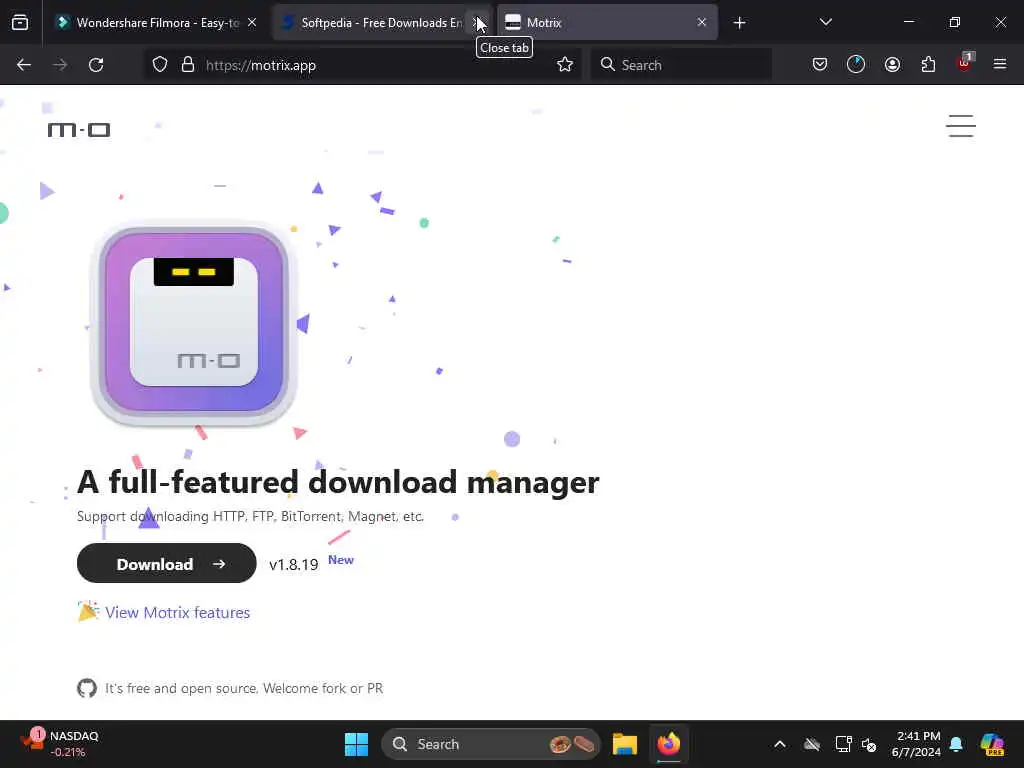Go back to previous page

(x=24, y=65)
